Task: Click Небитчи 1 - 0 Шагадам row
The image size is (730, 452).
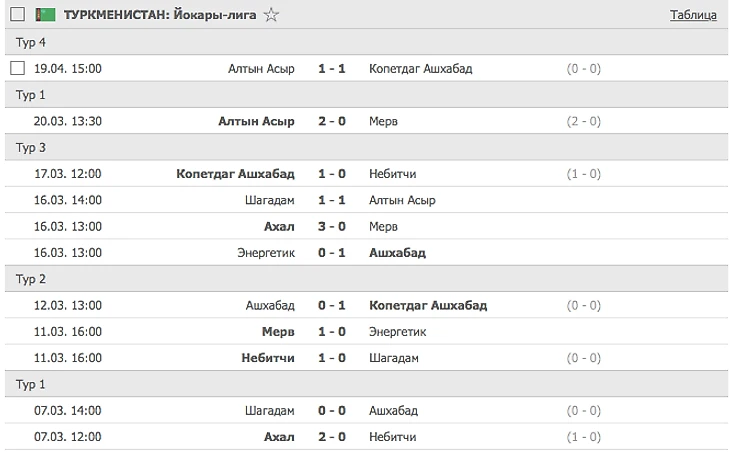Action: point(331,358)
